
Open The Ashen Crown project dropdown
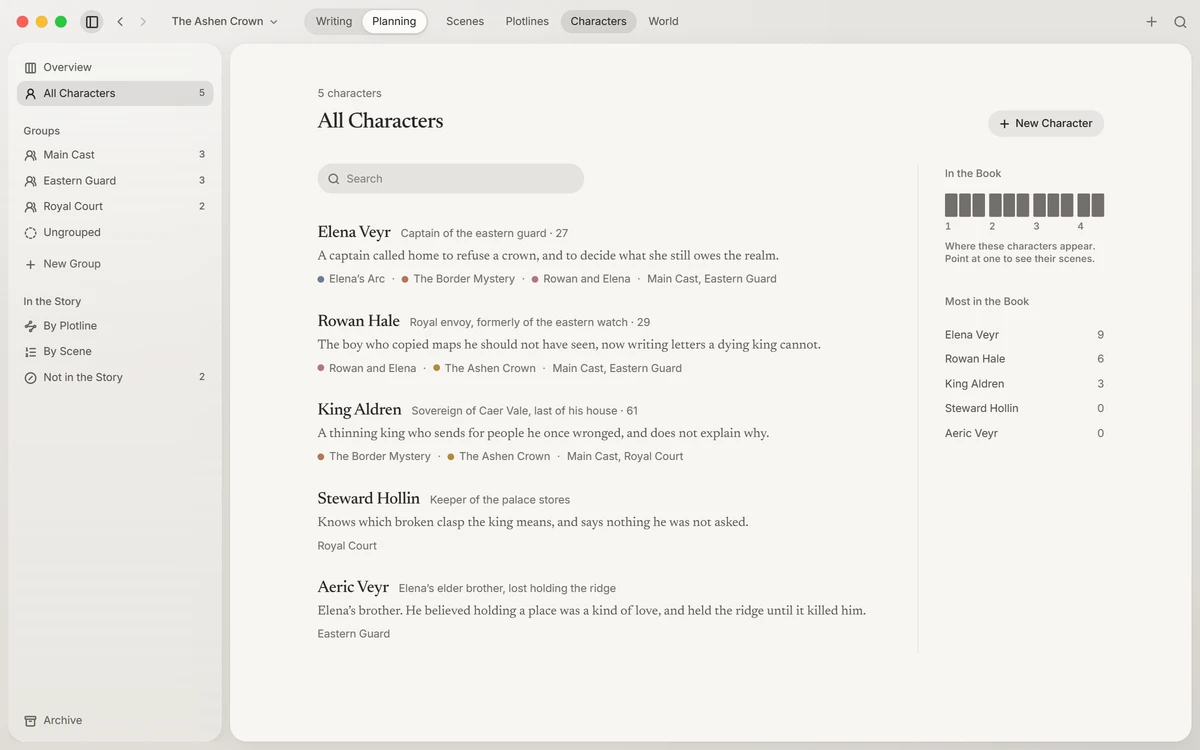224,21
